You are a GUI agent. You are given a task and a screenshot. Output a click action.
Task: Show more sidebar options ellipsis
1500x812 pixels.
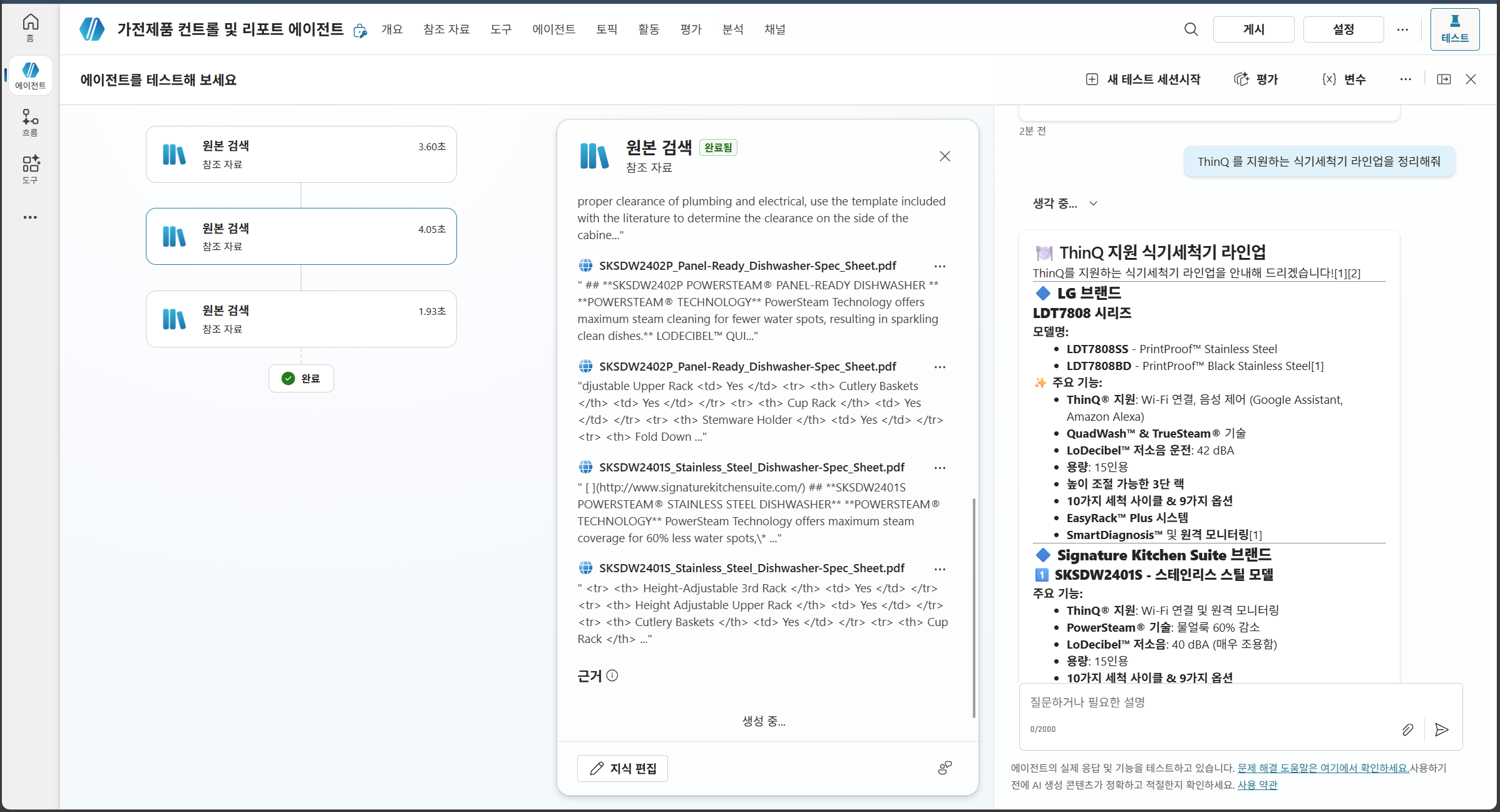[30, 217]
